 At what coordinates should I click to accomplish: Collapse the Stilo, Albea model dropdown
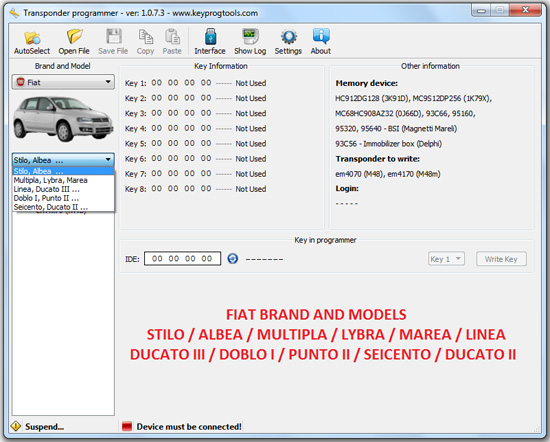[x=63, y=160]
